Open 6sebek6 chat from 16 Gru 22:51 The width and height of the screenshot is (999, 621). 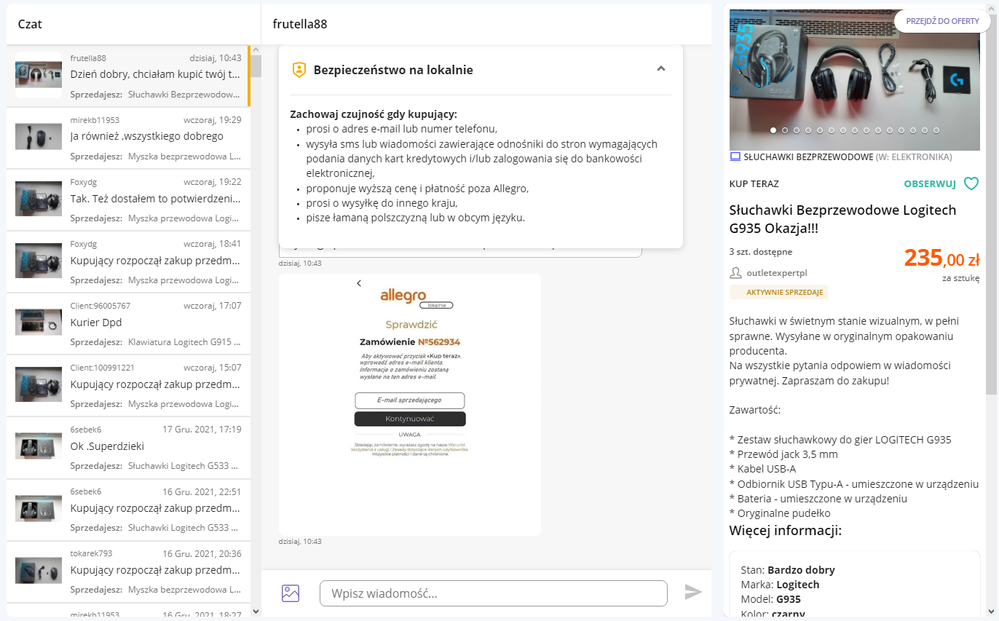[128, 508]
